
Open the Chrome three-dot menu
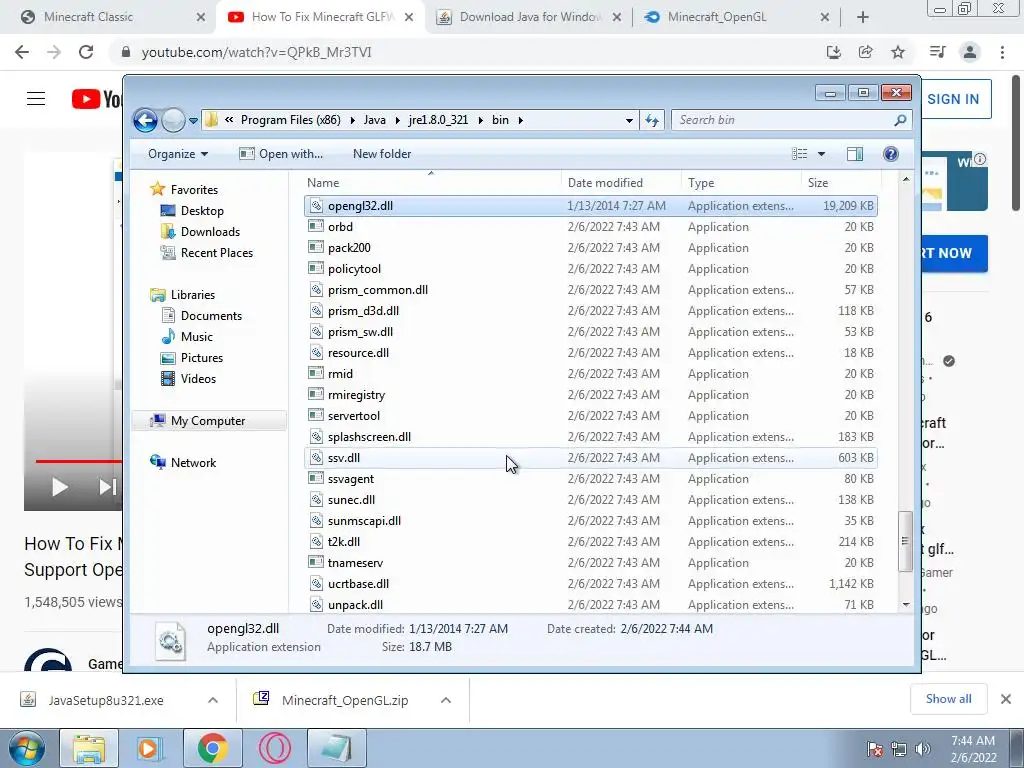[x=1002, y=52]
